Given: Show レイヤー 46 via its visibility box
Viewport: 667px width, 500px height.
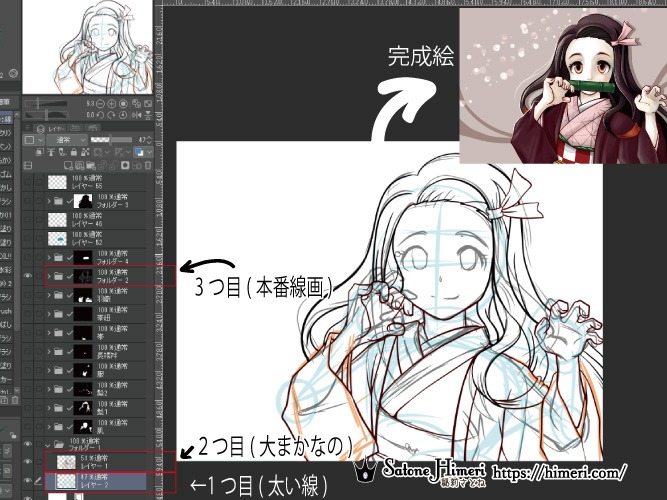Looking at the screenshot, I should click(x=28, y=220).
